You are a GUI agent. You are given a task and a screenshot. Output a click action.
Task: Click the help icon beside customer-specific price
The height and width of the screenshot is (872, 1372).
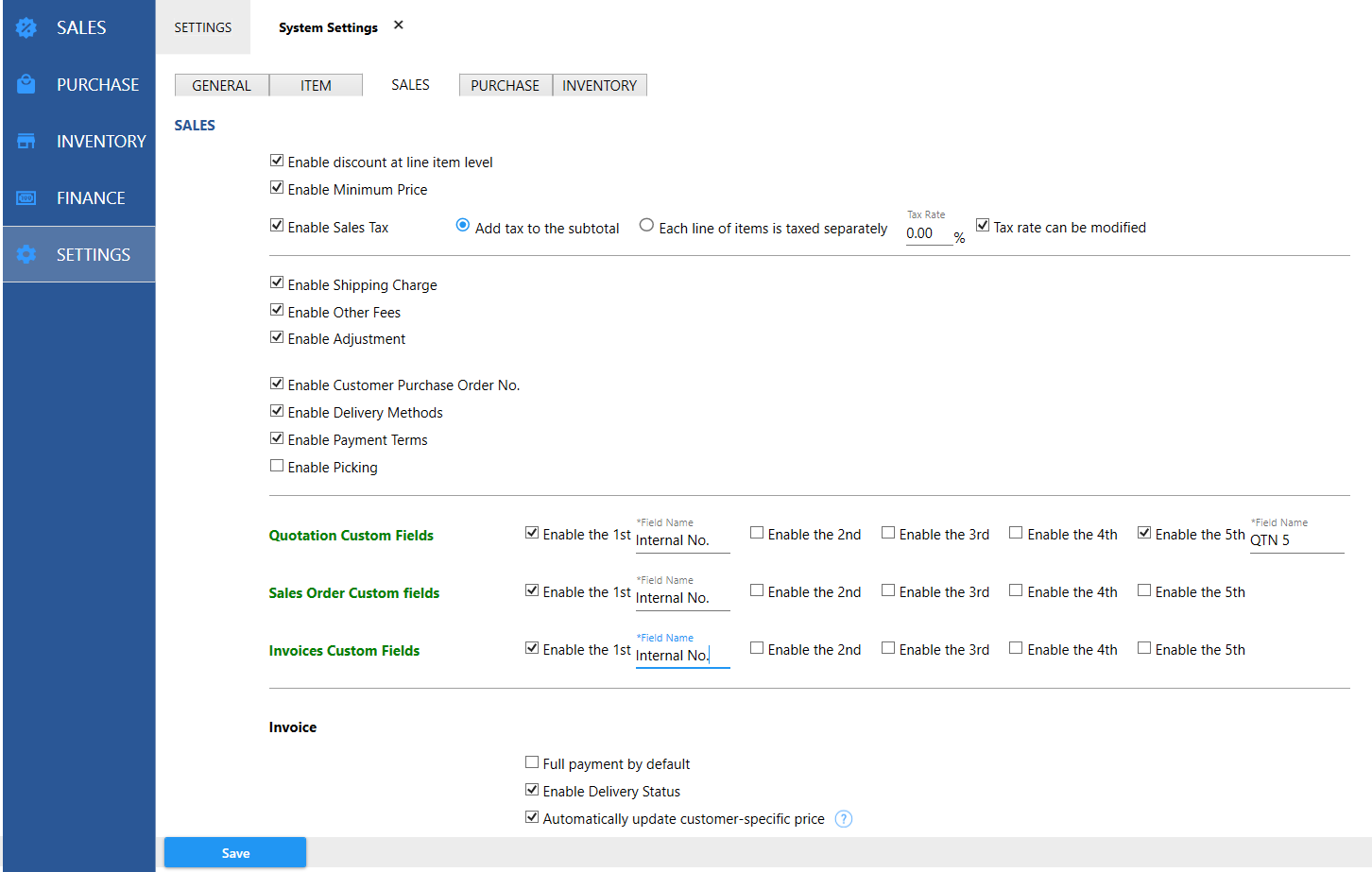(844, 819)
